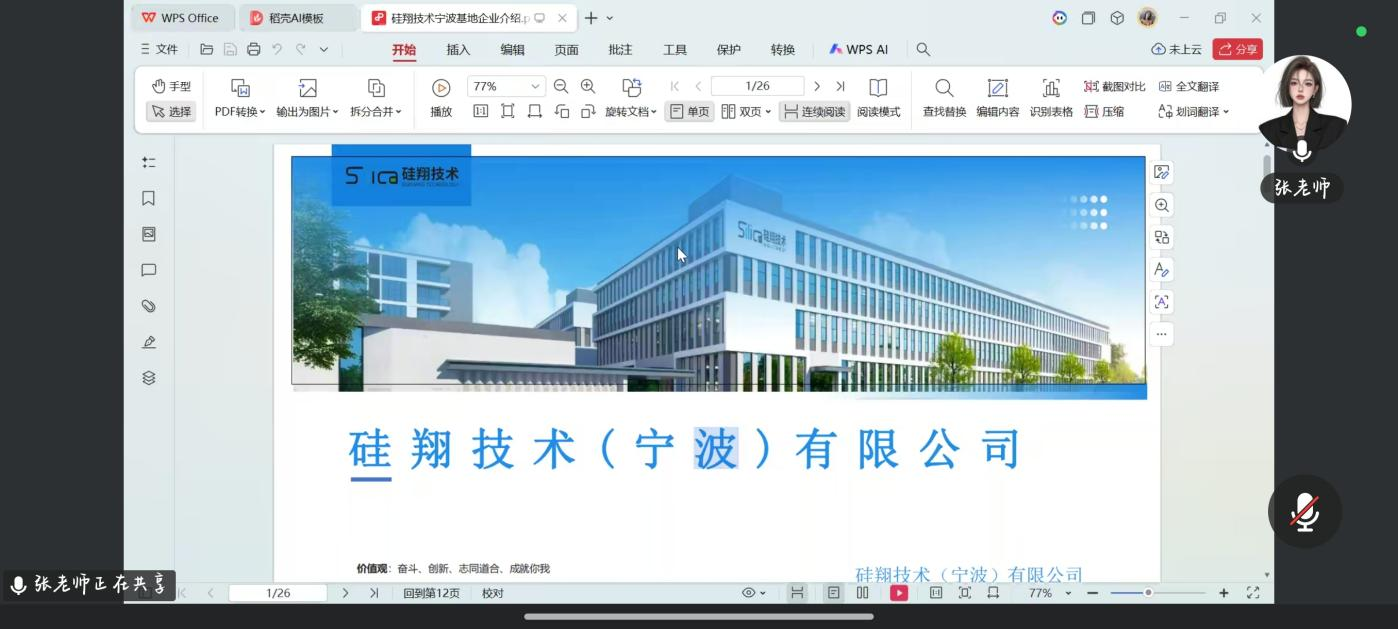Toggle 连续阅读 continuous reading
1398x629 pixels.
[814, 112]
